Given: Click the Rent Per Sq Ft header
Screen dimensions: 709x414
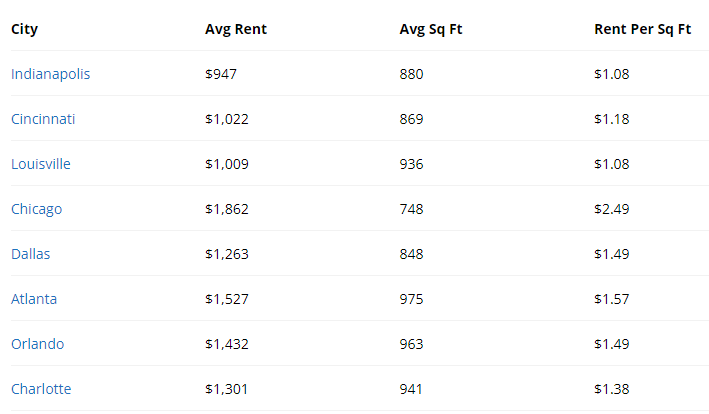Looking at the screenshot, I should pos(643,29).
